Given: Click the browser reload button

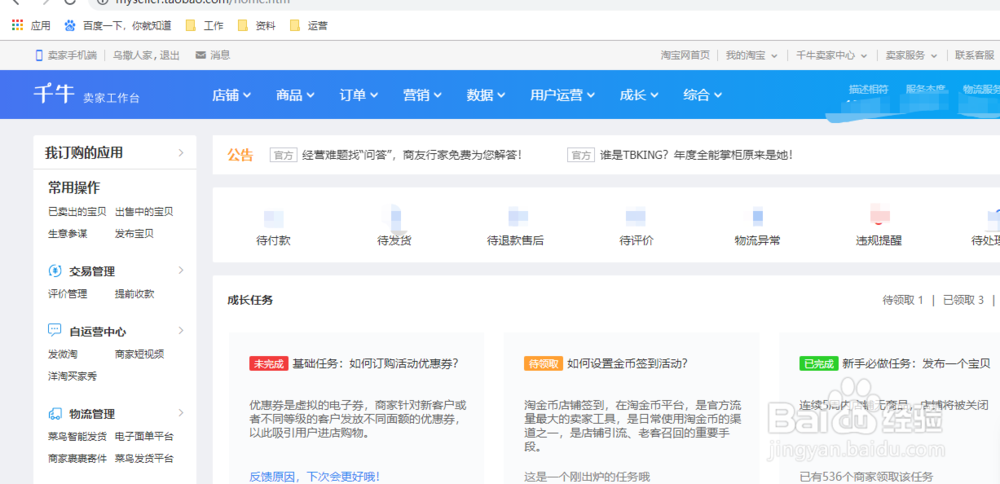Looking at the screenshot, I should (x=70, y=2).
